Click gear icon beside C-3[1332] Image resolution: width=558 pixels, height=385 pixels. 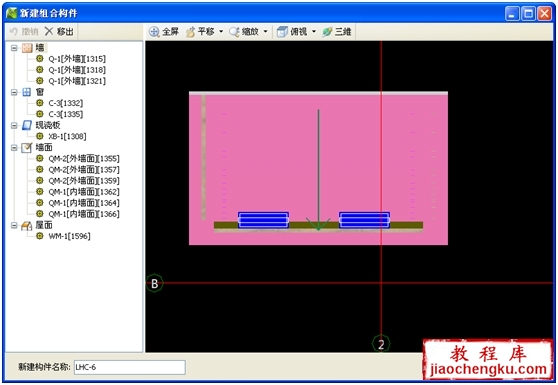point(40,103)
